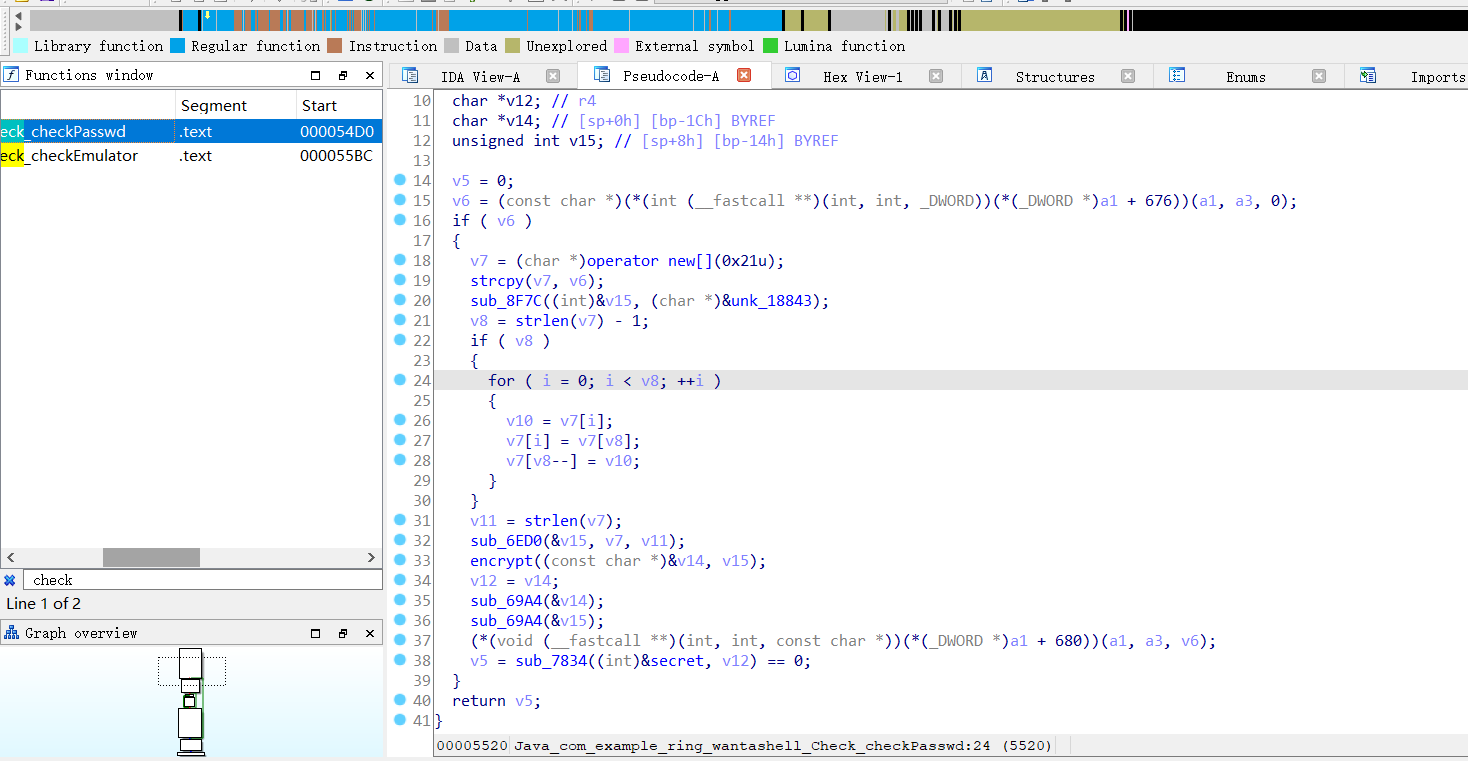Maximize the Graph overview panel
This screenshot has width=1468, height=761.
316,633
